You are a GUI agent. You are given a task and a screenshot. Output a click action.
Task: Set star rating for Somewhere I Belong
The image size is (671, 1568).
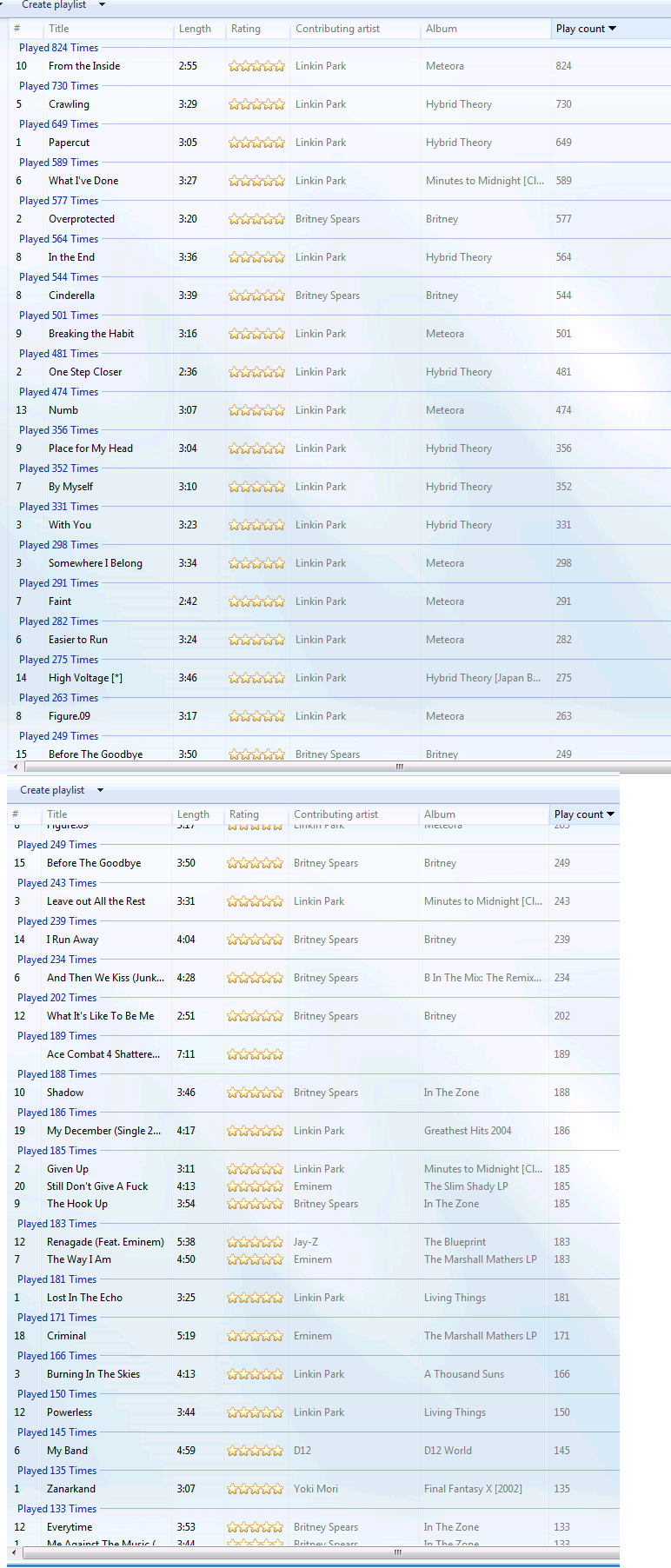pos(256,563)
